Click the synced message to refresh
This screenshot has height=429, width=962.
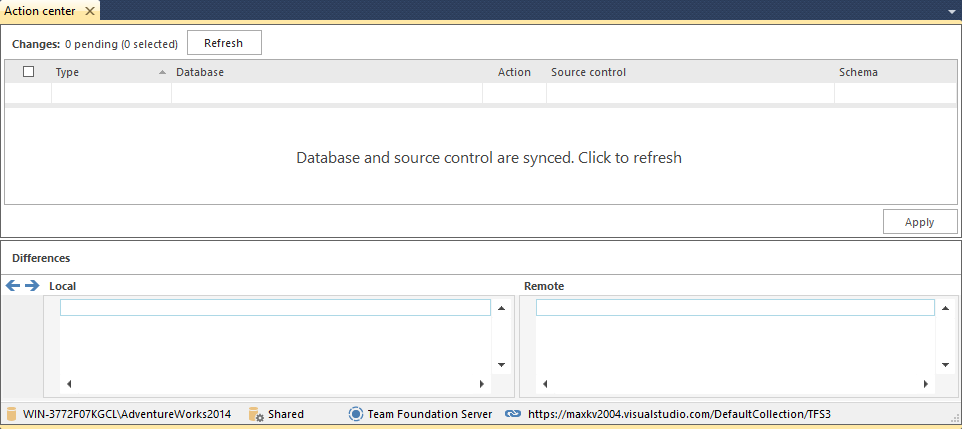click(489, 158)
